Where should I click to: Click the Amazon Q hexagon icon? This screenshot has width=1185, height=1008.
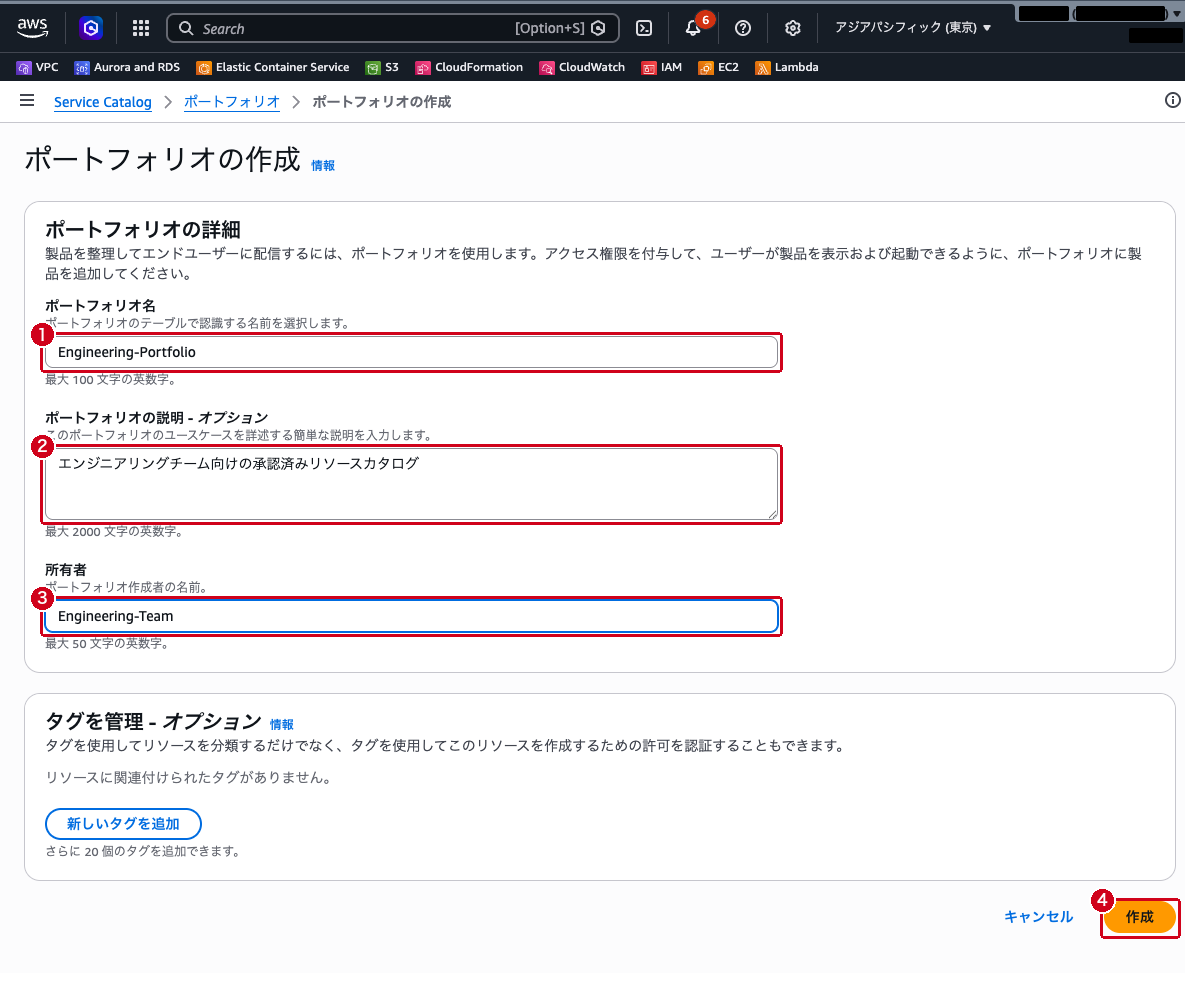[x=91, y=28]
